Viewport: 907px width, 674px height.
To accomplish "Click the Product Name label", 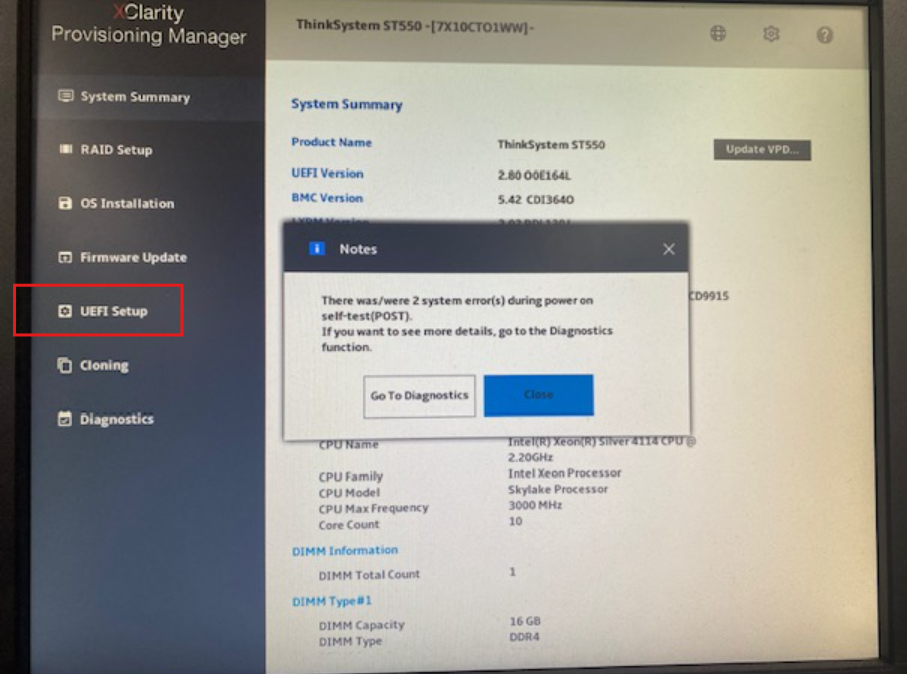I will tap(331, 142).
